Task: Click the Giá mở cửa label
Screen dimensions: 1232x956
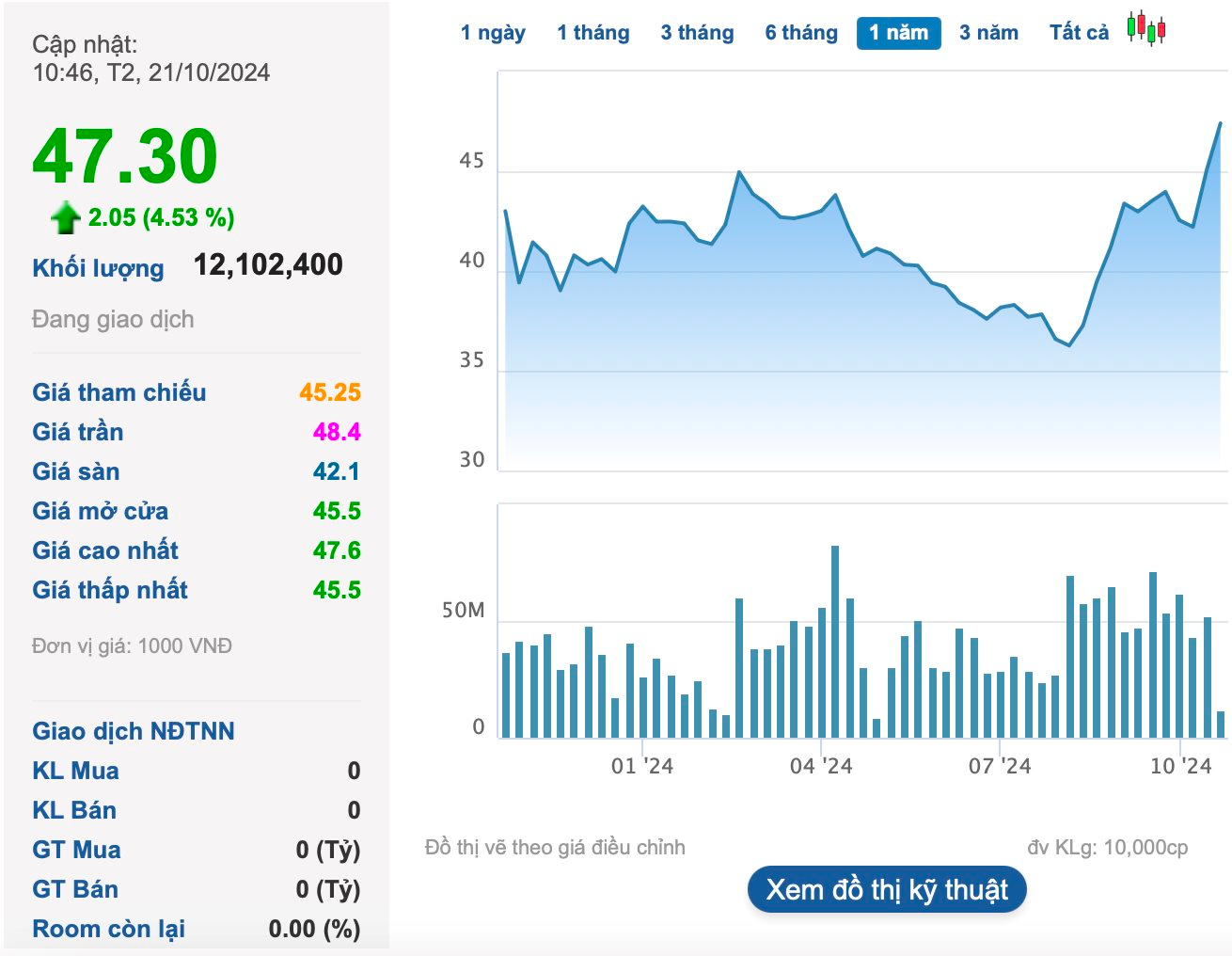Action: (x=101, y=511)
